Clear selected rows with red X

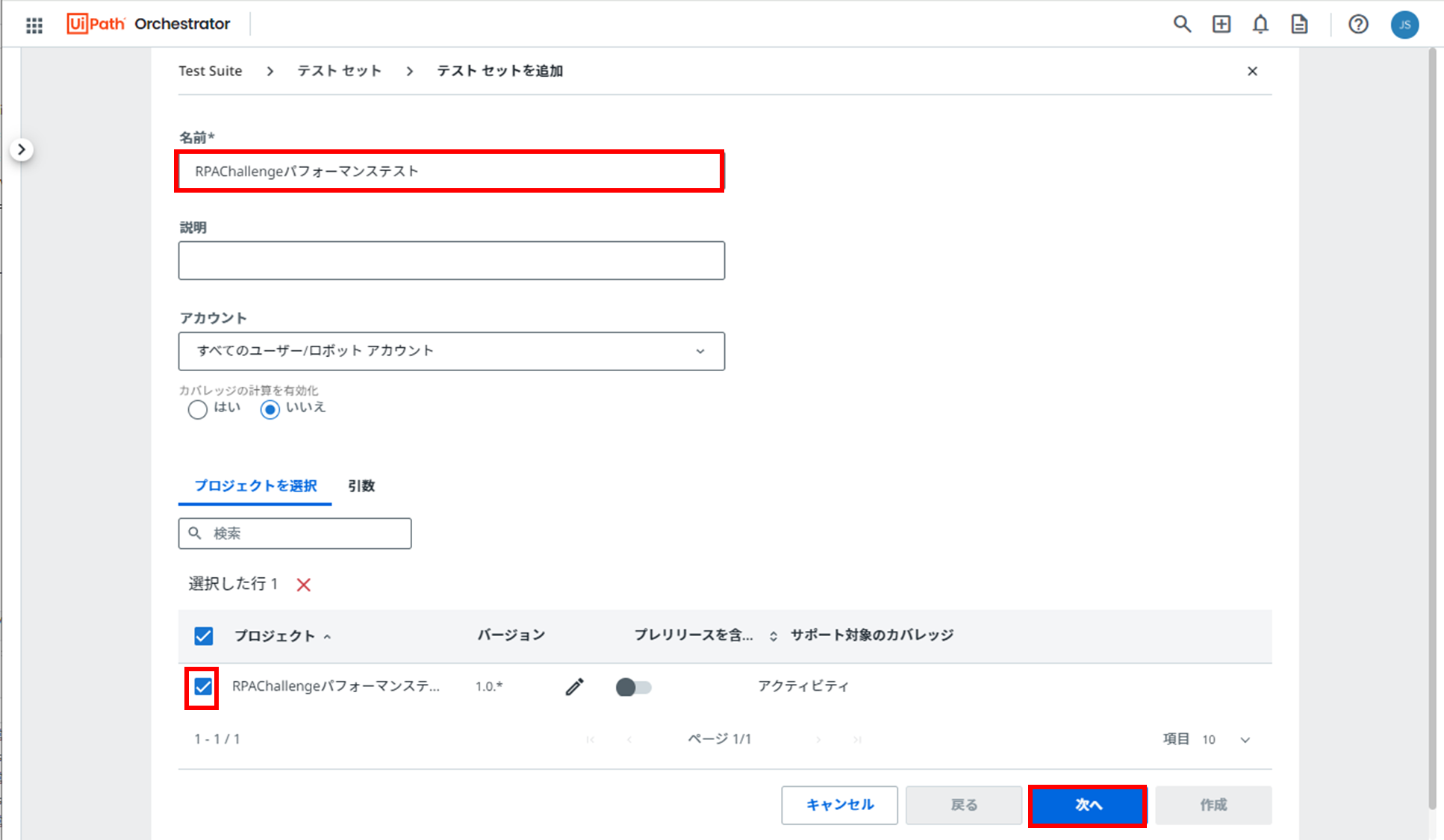[303, 585]
